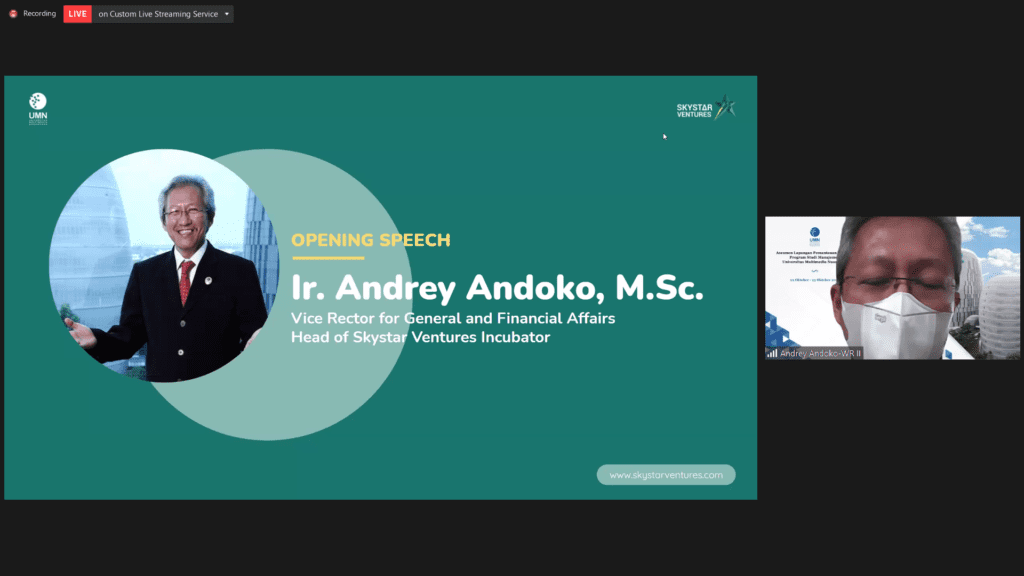The height and width of the screenshot is (576, 1024).
Task: Click the red LIVE badge
Action: pyautogui.click(x=77, y=14)
